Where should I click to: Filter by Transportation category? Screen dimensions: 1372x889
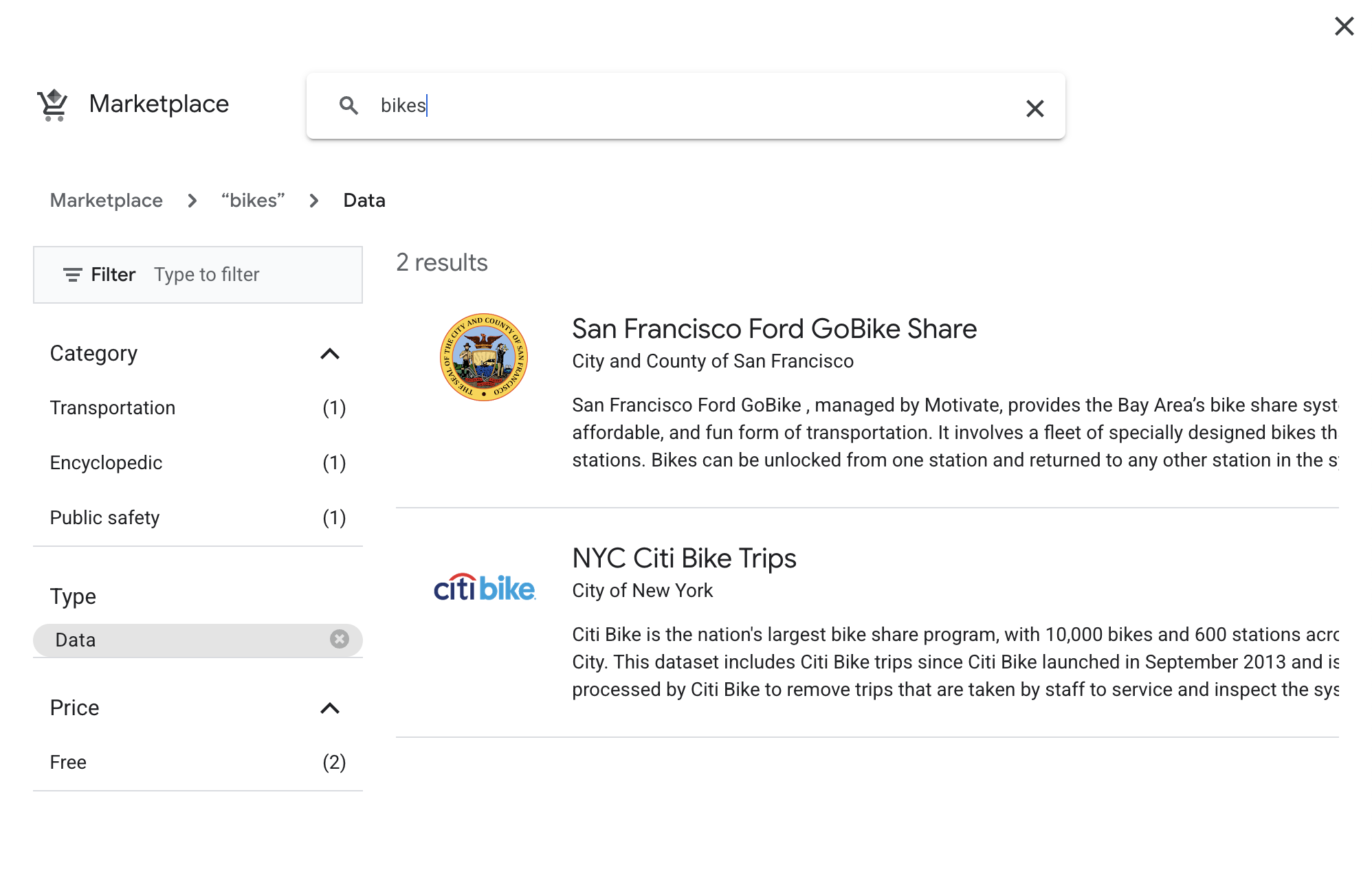(x=198, y=408)
